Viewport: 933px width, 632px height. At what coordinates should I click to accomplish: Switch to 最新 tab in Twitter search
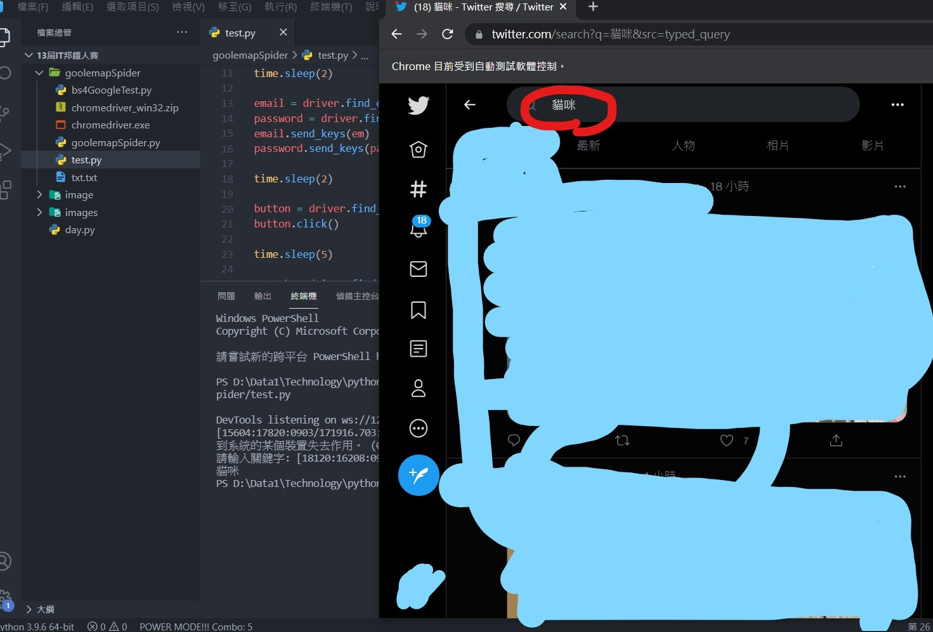tap(588, 146)
